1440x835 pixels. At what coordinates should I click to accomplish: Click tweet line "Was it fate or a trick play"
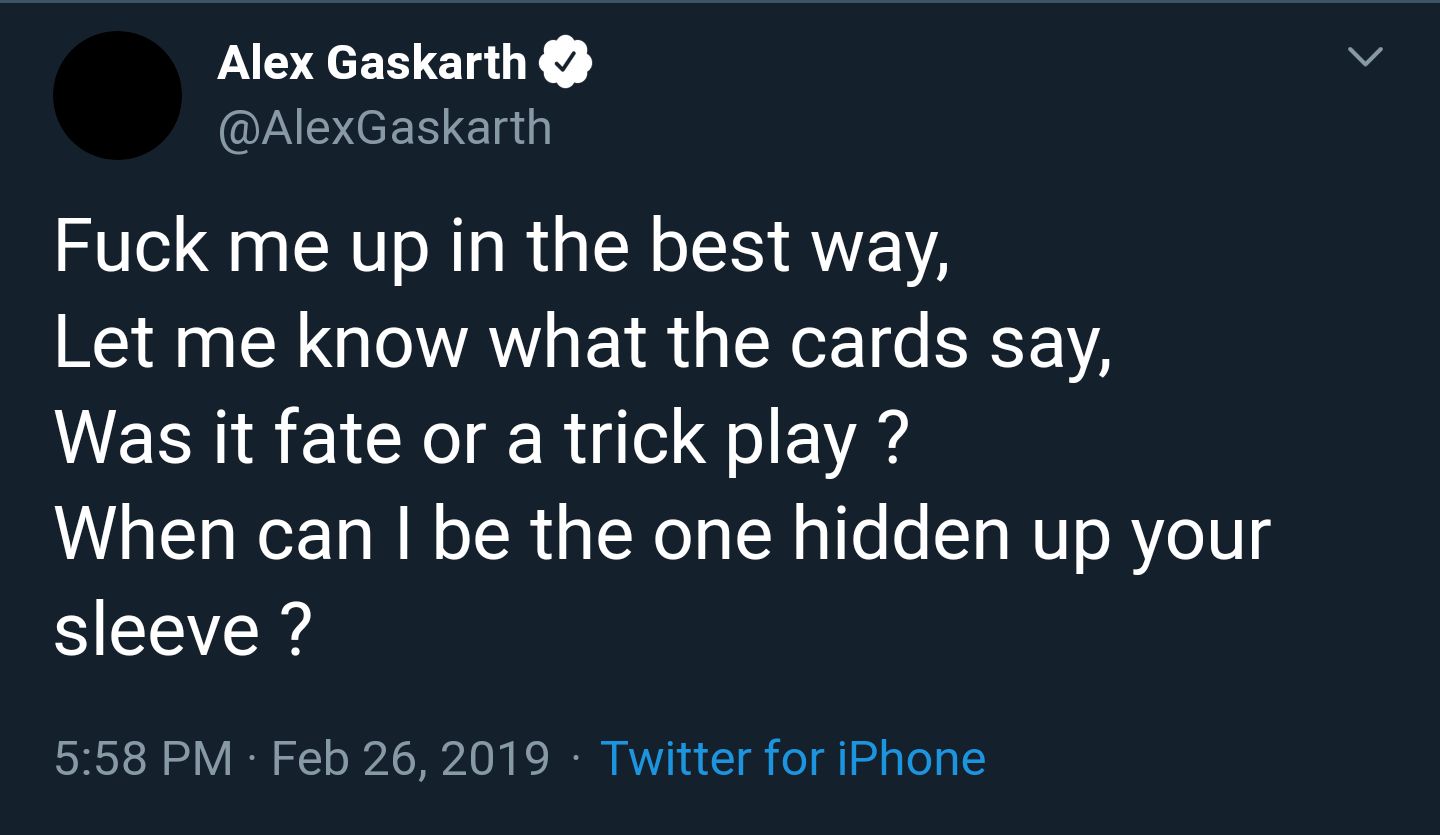(481, 439)
